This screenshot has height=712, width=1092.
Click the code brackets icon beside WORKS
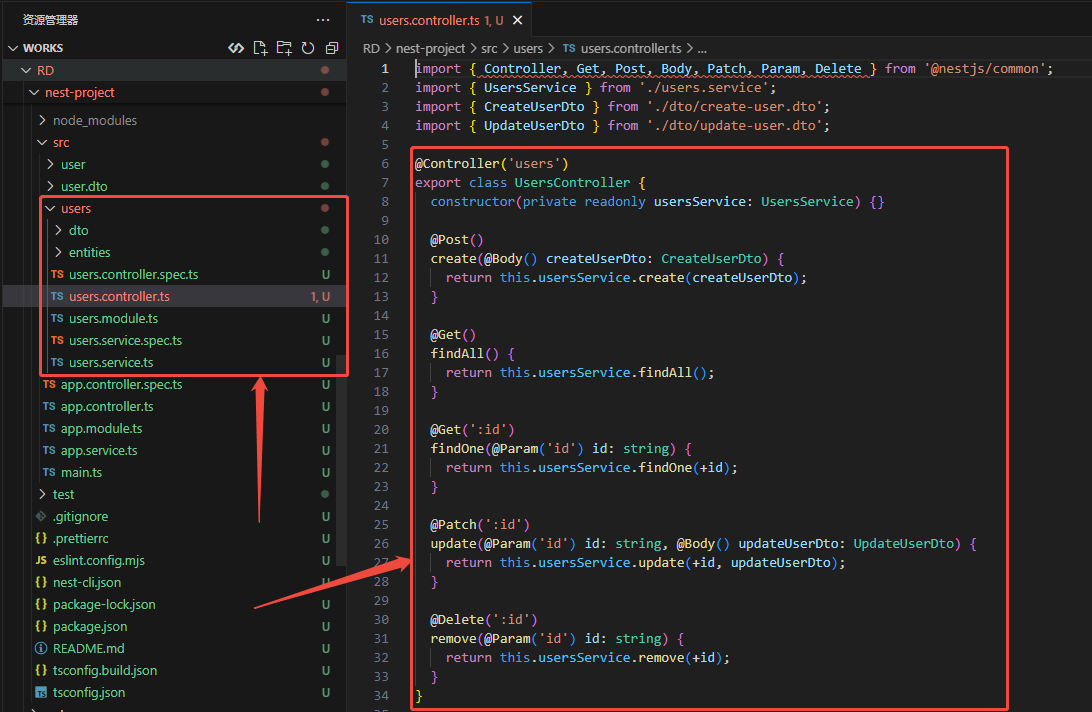[x=236, y=48]
